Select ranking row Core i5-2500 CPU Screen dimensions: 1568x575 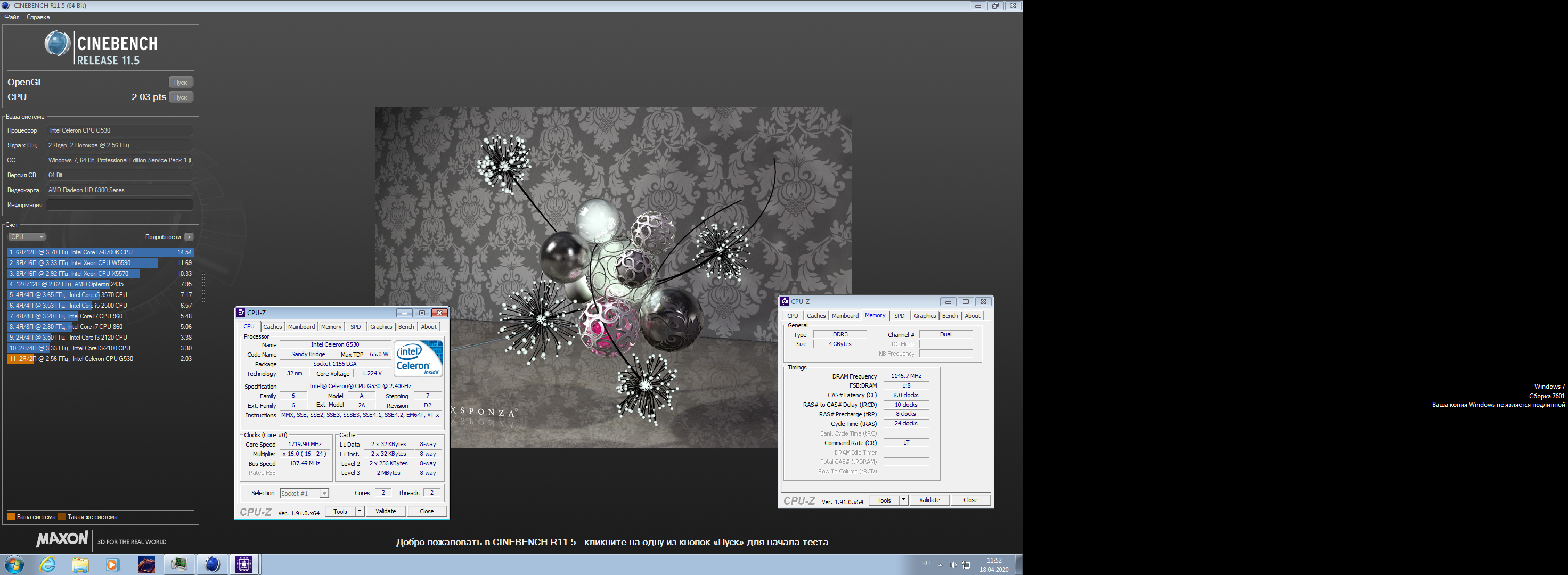point(101,306)
